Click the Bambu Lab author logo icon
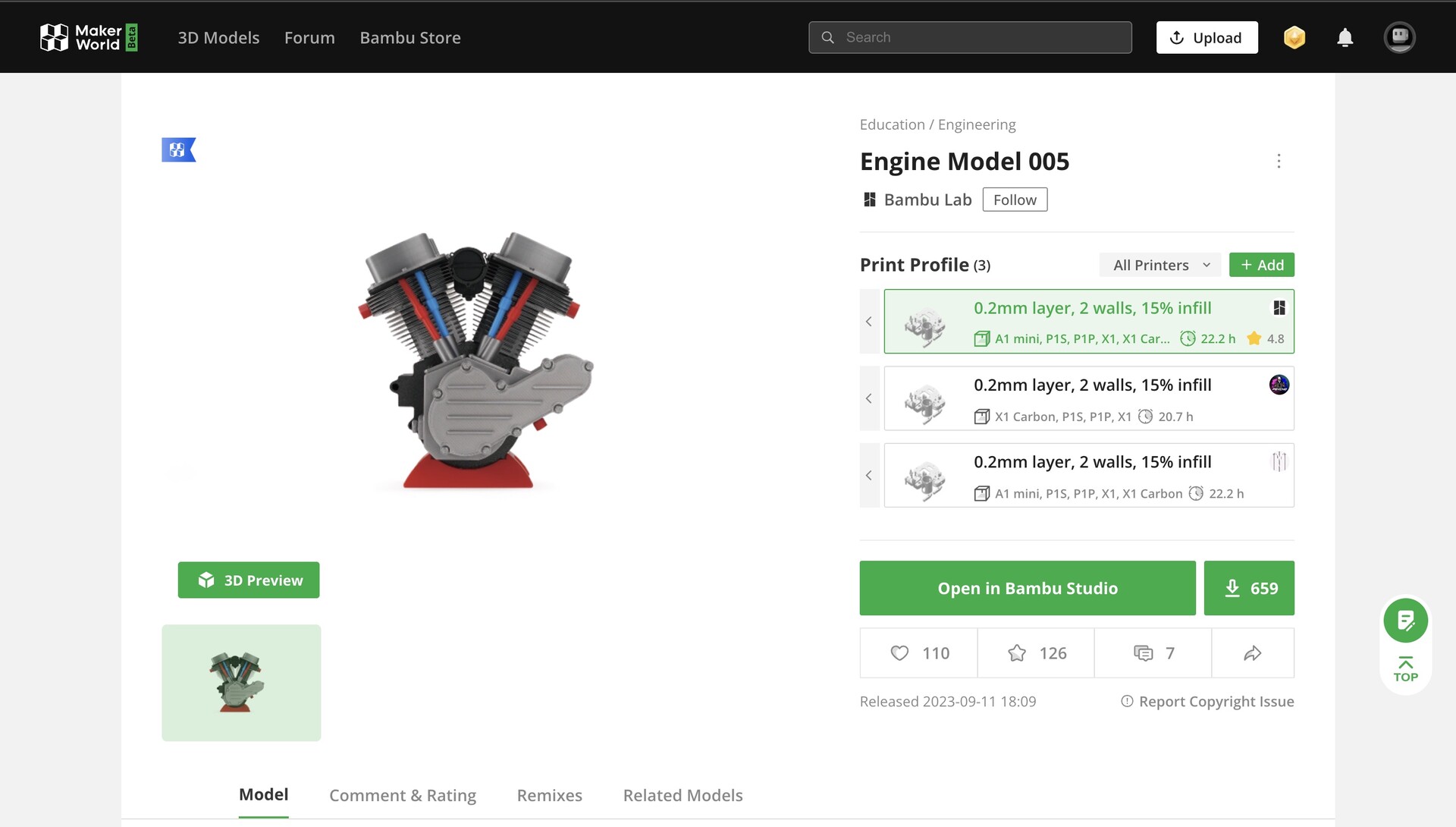1456x827 pixels. (869, 200)
